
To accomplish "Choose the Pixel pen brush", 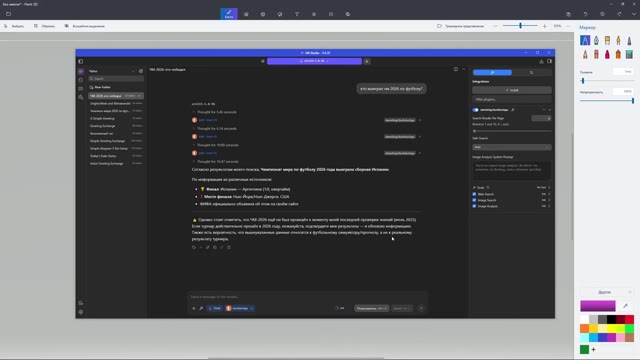I will click(629, 40).
